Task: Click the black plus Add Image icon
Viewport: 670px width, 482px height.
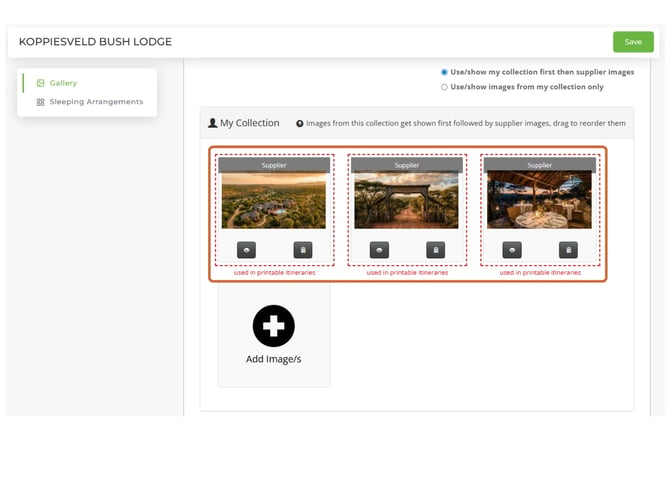Action: coord(273,326)
